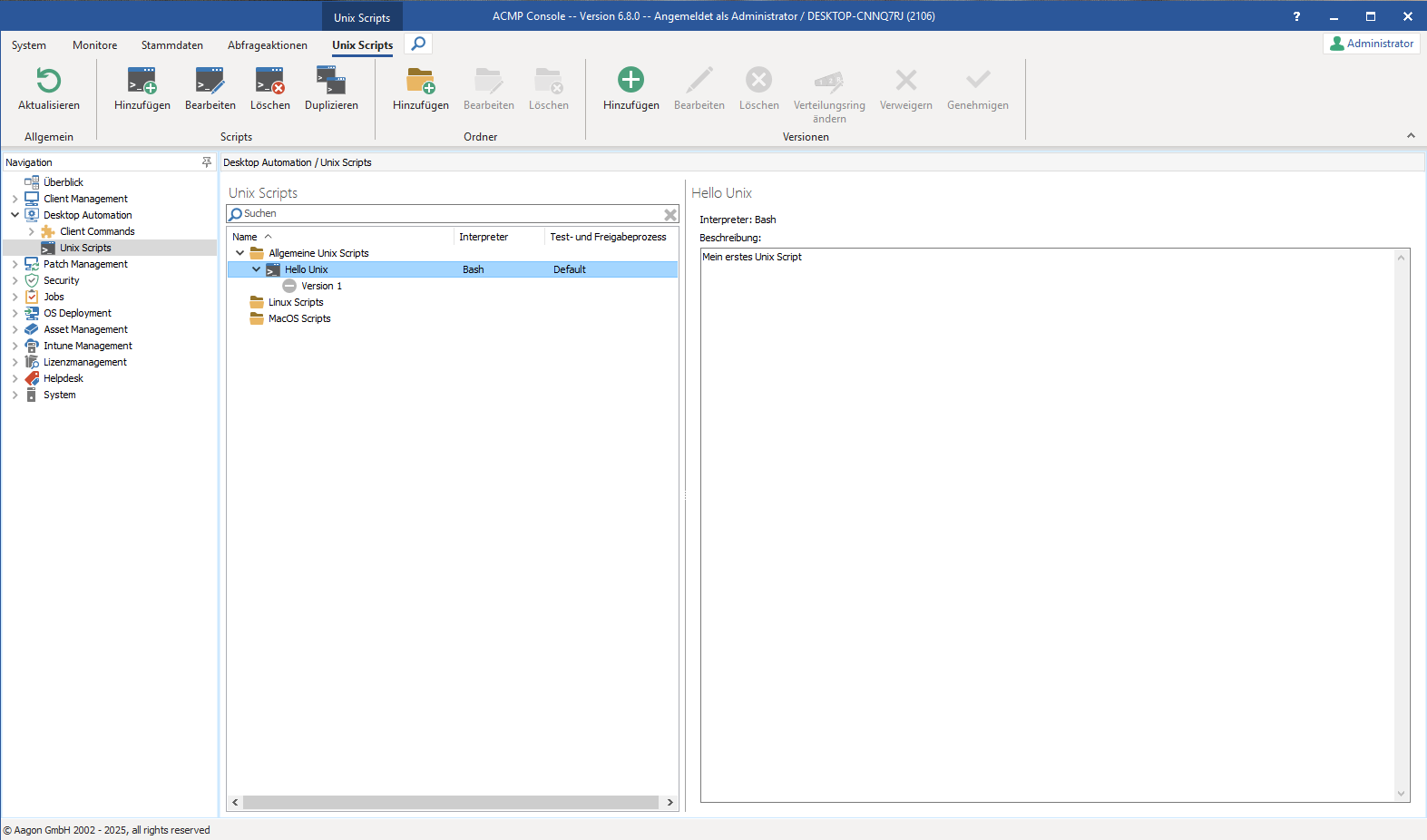Collapse the Desktop Automation tree node
Viewport: 1427px width, 840px height.
[x=15, y=215]
